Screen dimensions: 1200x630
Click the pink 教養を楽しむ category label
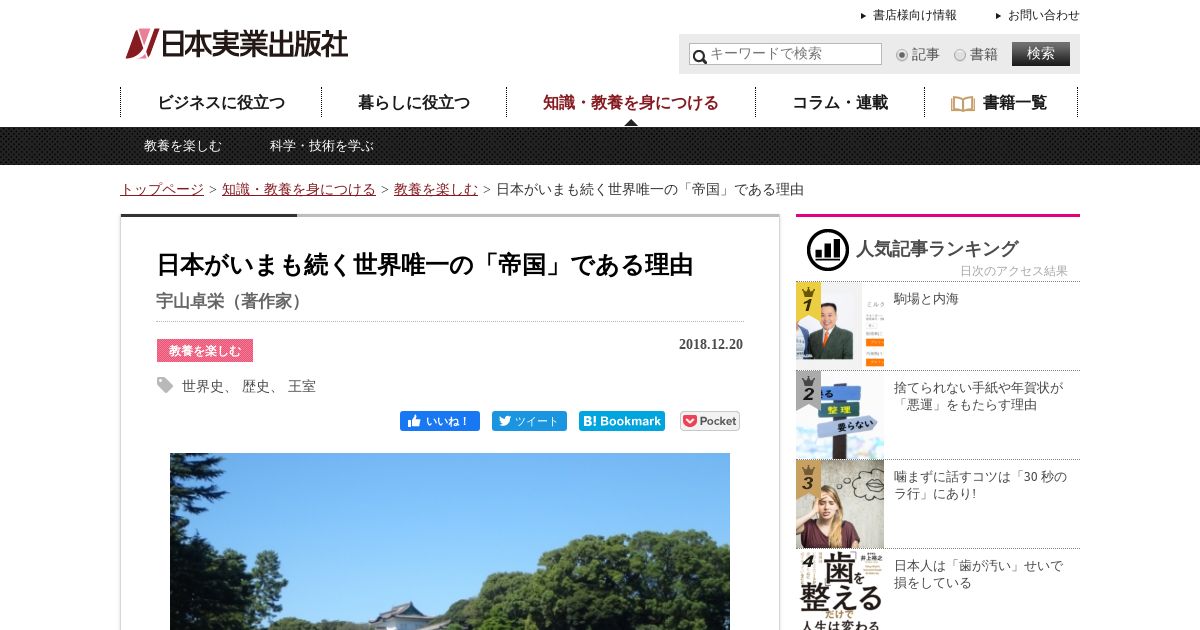(205, 351)
